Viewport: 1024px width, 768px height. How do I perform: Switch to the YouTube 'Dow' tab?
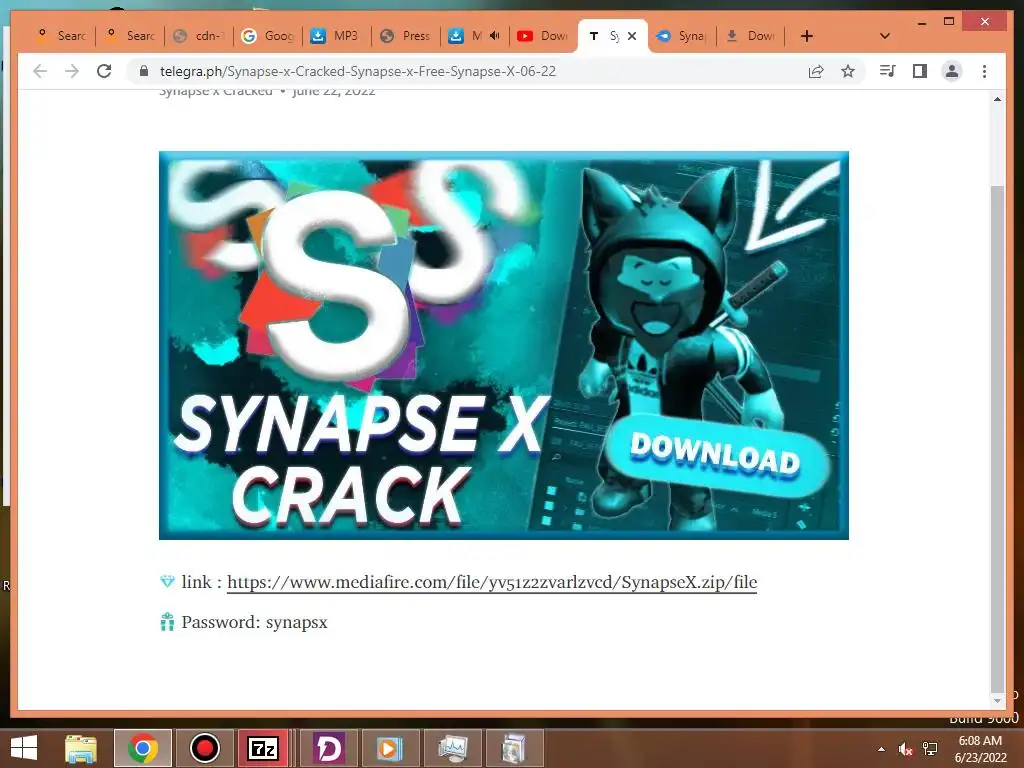coord(543,36)
